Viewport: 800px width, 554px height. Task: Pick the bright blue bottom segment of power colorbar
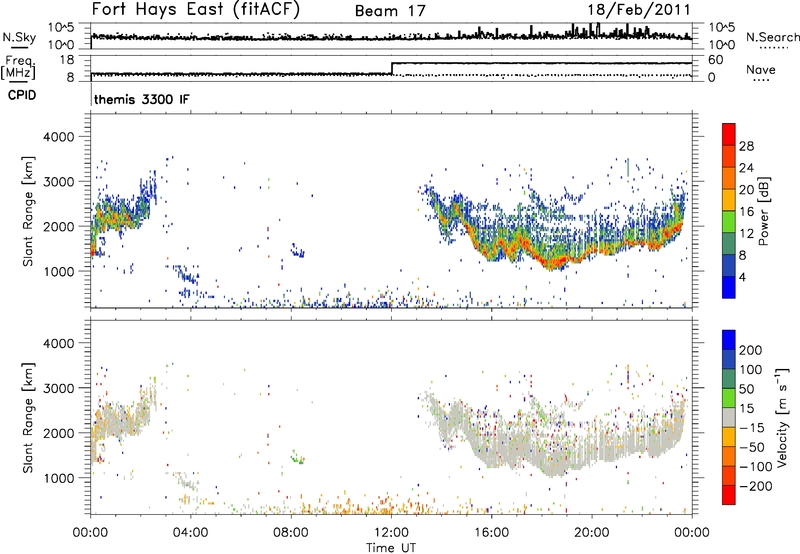(x=729, y=287)
